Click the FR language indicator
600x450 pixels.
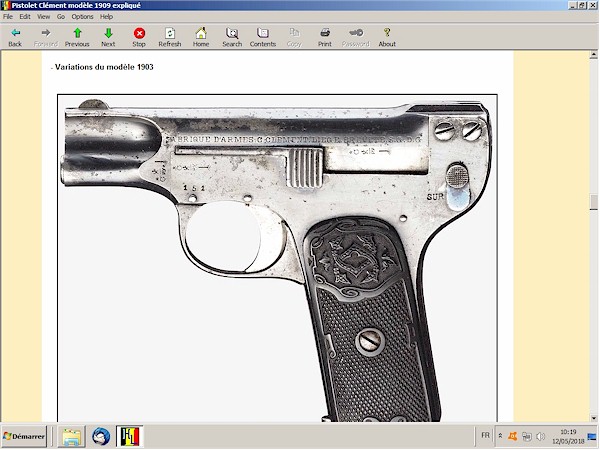(x=485, y=435)
